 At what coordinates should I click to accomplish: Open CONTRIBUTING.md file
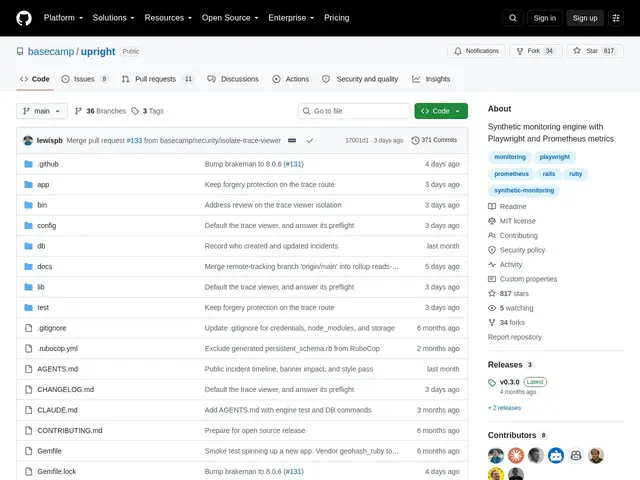pyautogui.click(x=70, y=431)
